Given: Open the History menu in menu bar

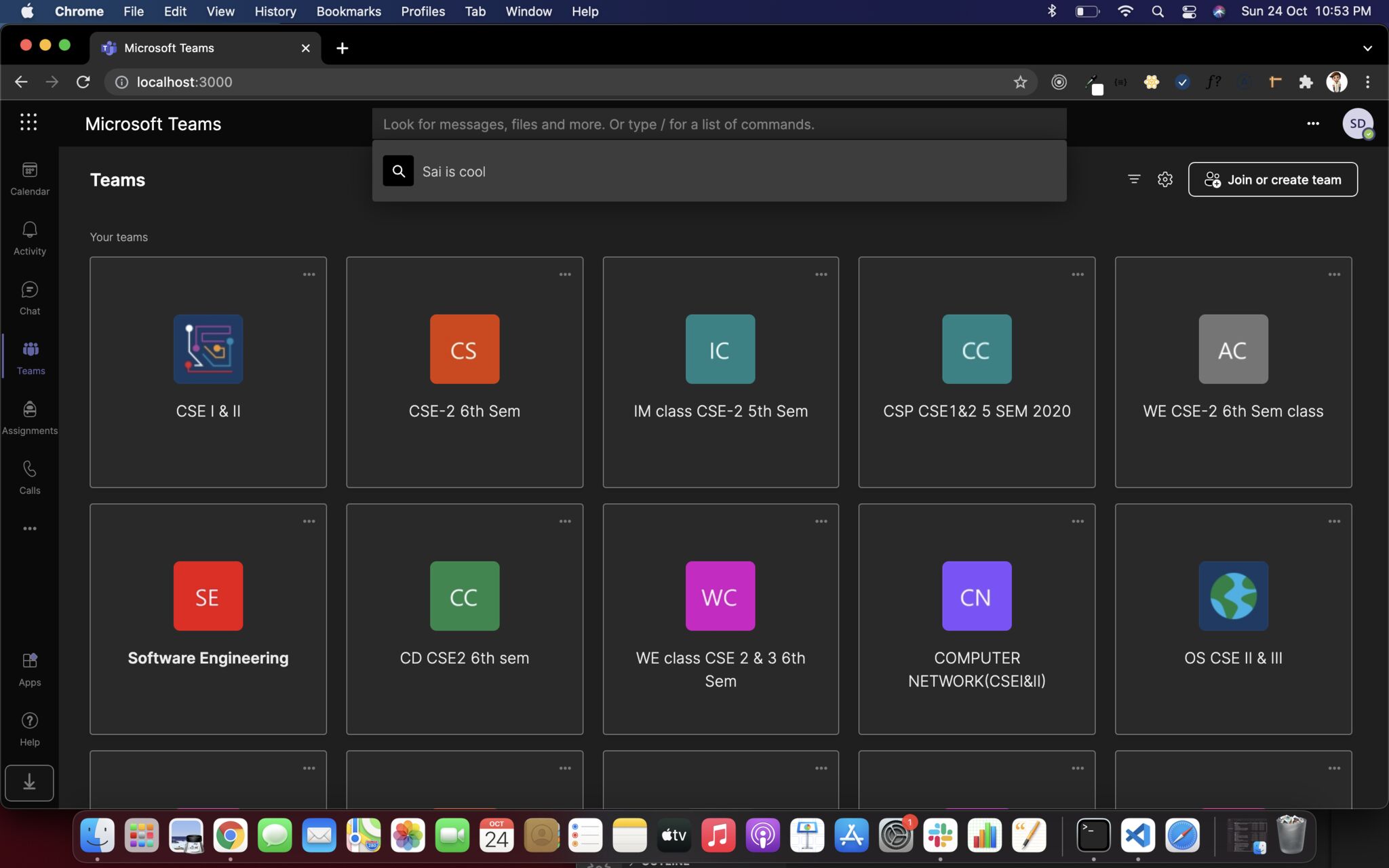Looking at the screenshot, I should (x=275, y=12).
